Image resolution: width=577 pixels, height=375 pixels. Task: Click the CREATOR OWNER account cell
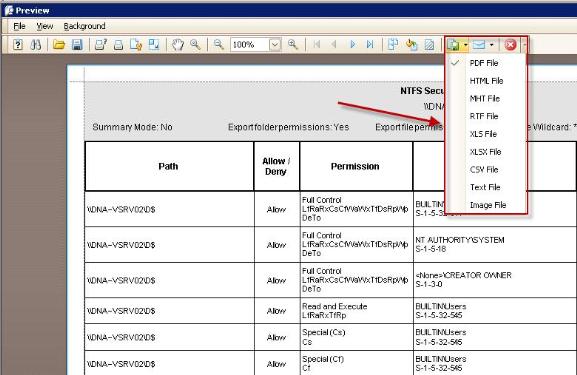tap(495, 280)
